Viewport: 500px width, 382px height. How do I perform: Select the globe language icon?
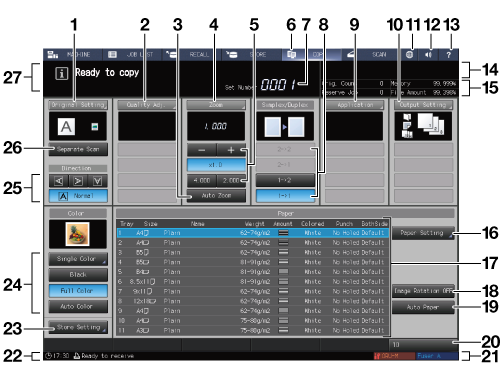(x=409, y=55)
